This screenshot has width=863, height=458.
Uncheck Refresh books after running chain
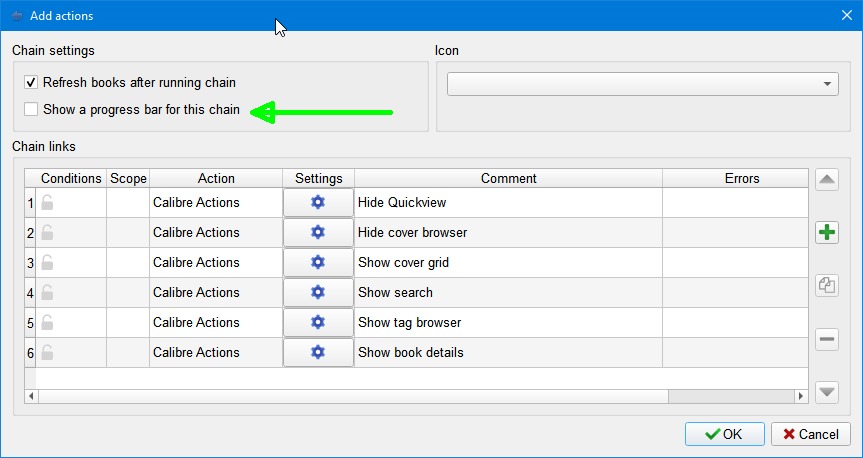[32, 83]
